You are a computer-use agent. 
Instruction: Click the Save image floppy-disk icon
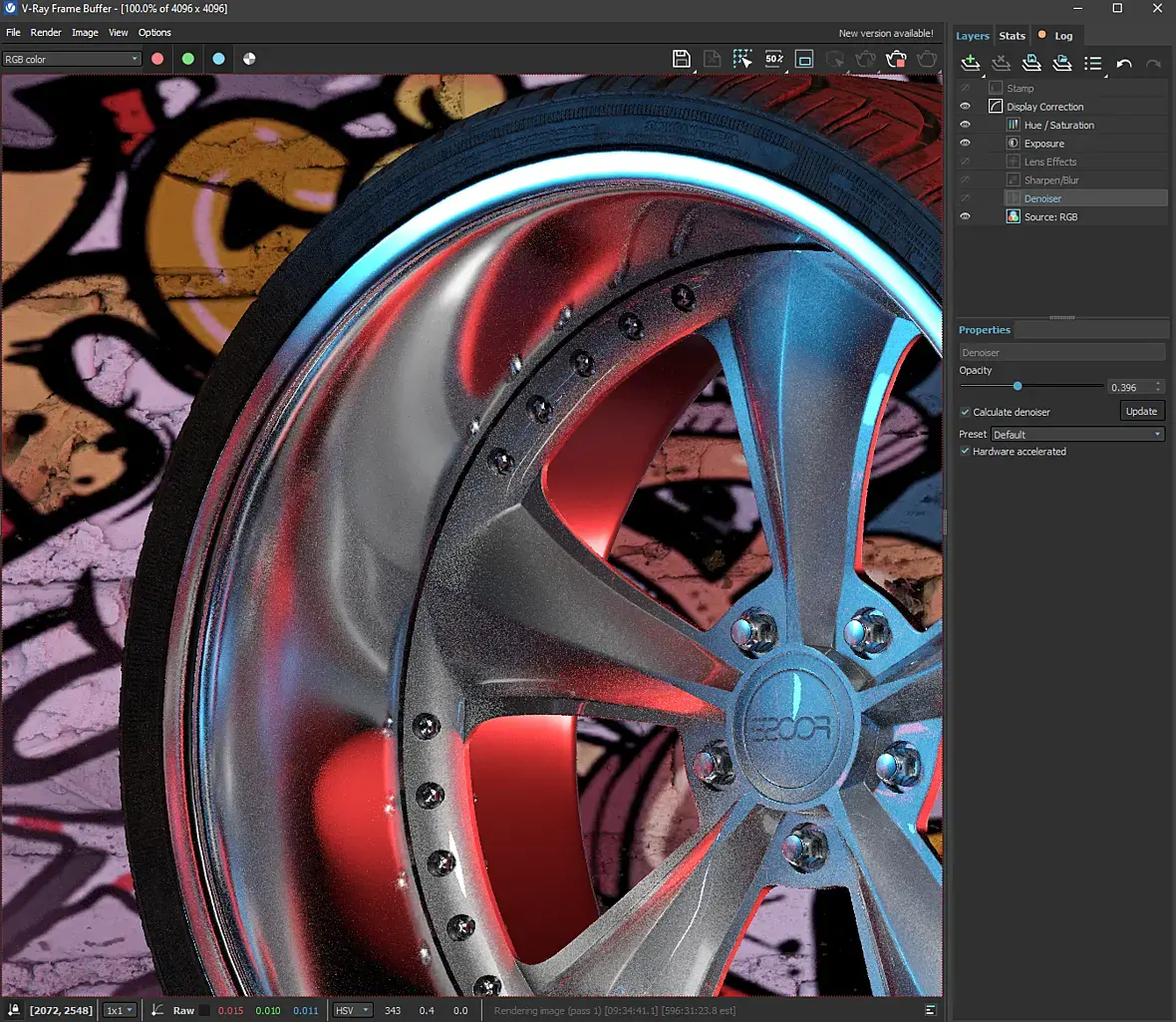click(x=681, y=59)
